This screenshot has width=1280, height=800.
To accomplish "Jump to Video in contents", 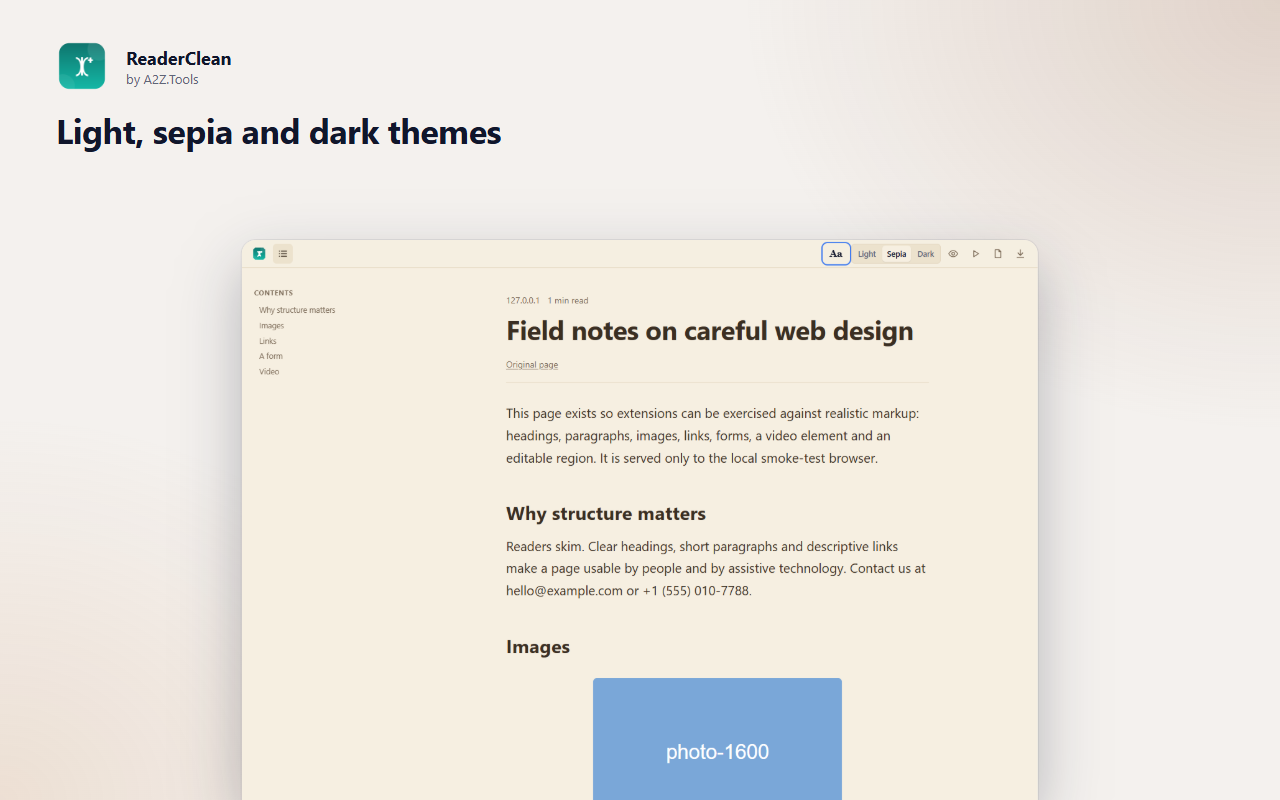I will tap(269, 372).
